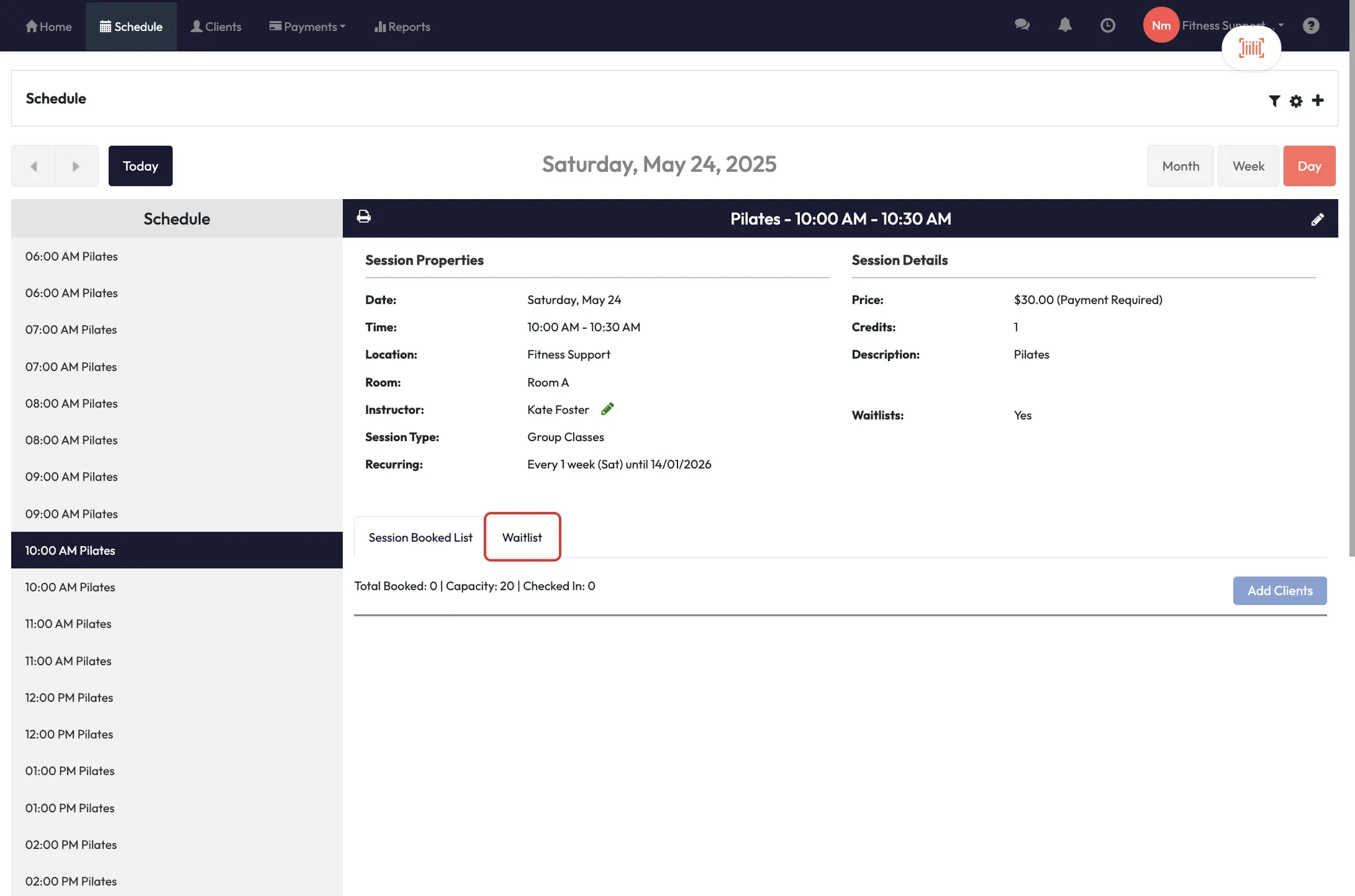This screenshot has width=1355, height=896.
Task: Open the help question mark icon
Action: (x=1311, y=25)
